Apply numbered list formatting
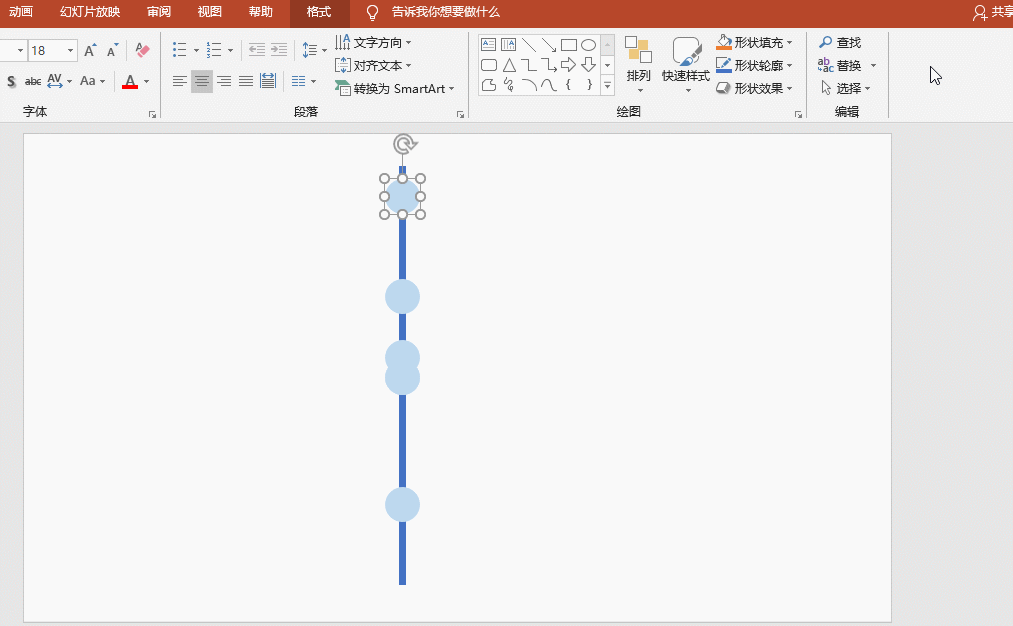Viewport: 1013px width, 626px height. 214,50
